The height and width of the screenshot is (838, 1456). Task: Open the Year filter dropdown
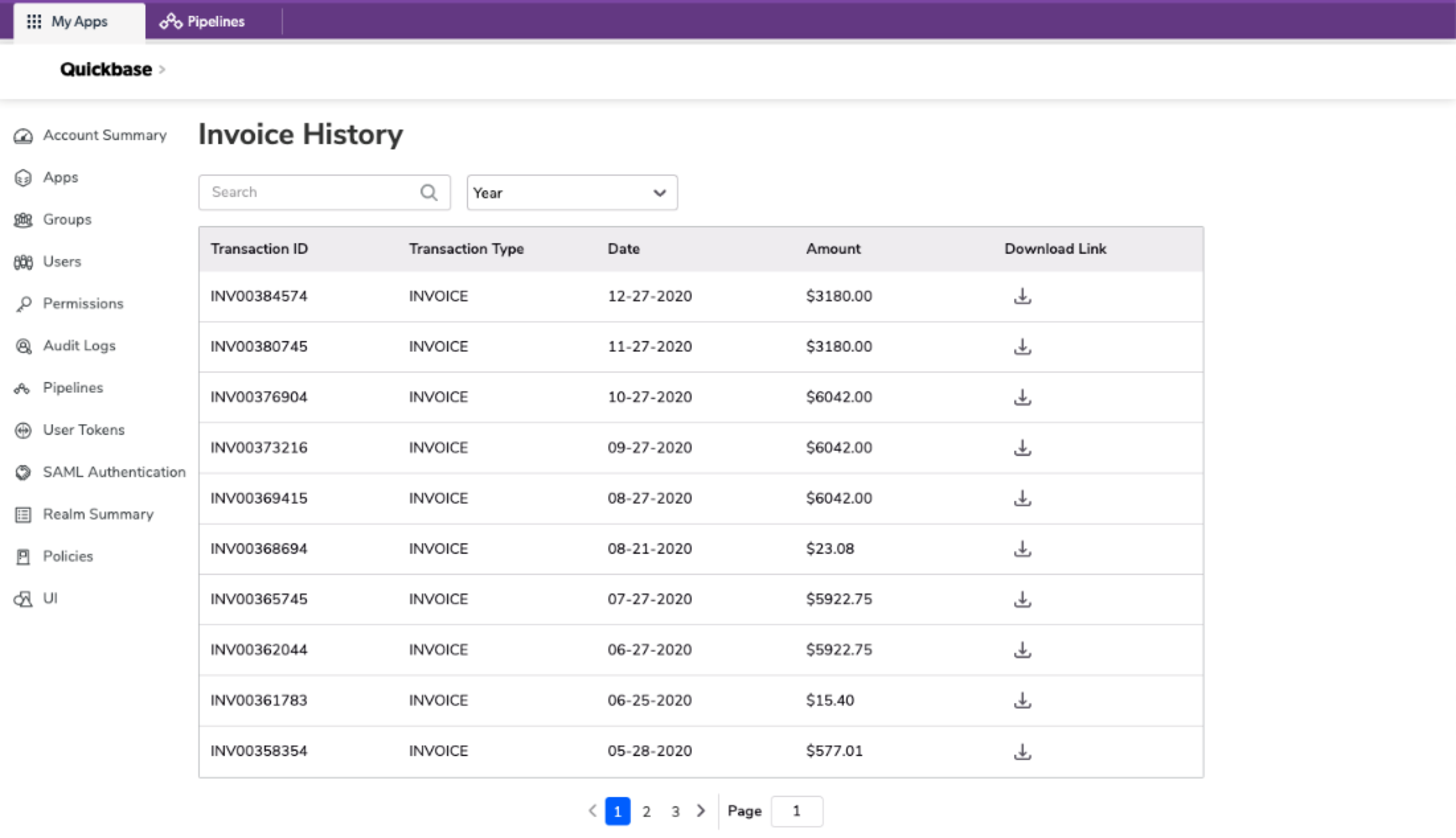[x=572, y=193]
